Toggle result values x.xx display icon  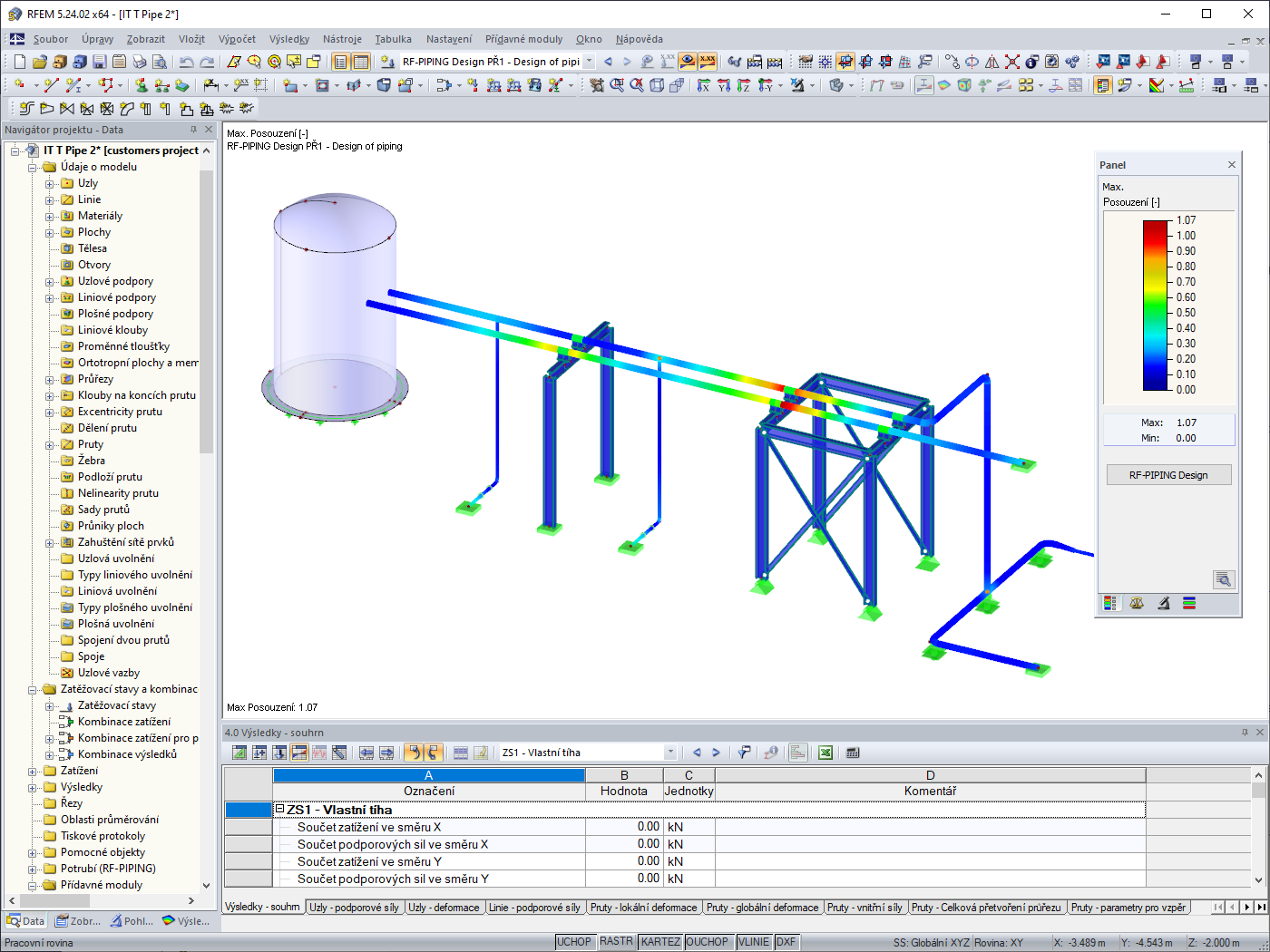[708, 62]
